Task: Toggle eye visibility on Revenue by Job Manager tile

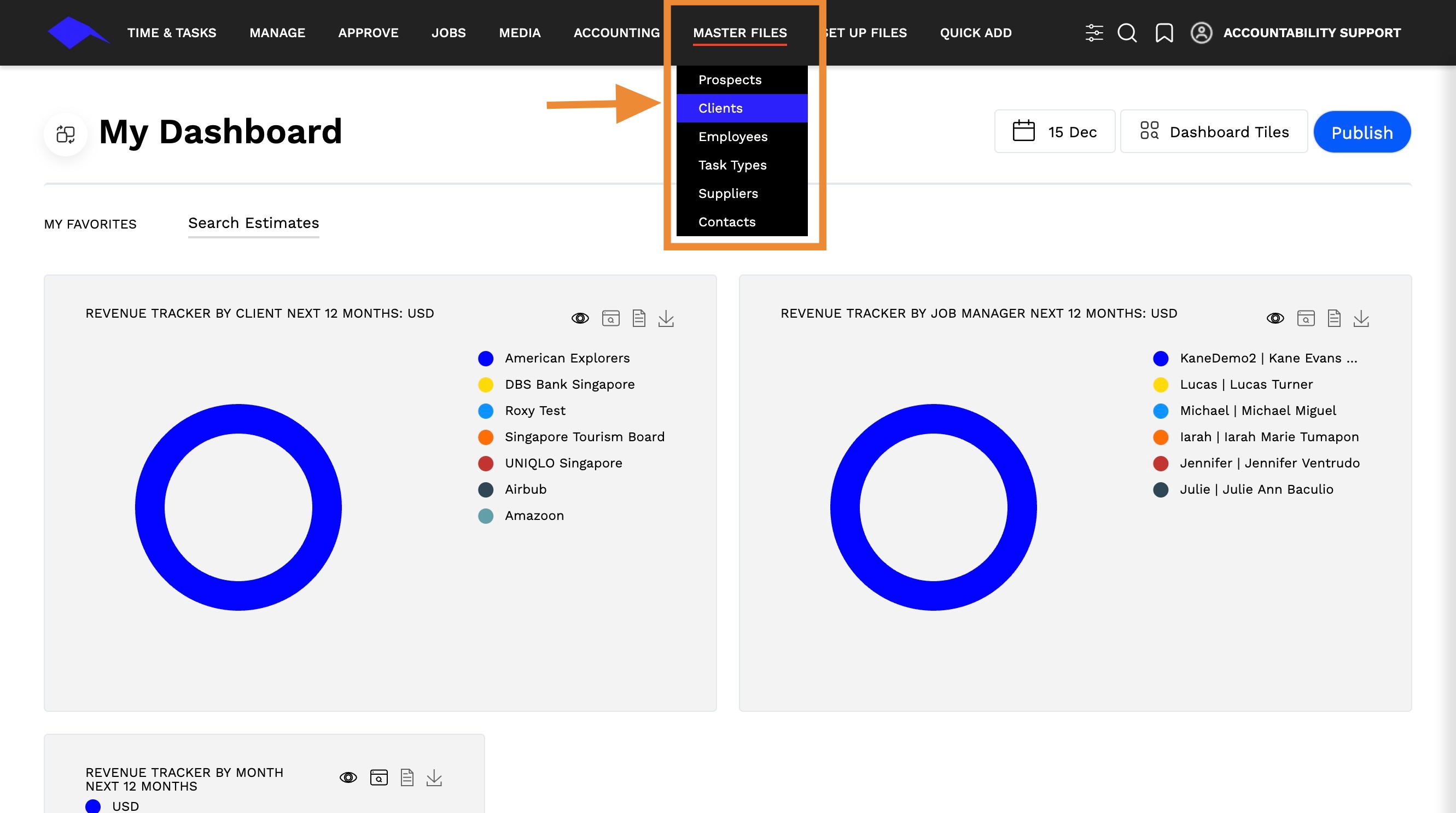Action: [x=1275, y=319]
